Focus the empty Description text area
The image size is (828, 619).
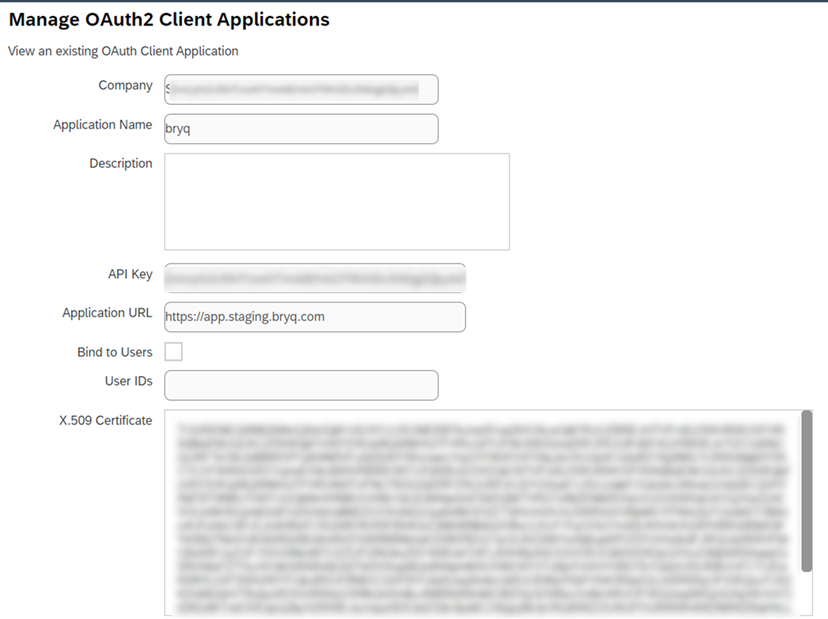[x=336, y=201]
